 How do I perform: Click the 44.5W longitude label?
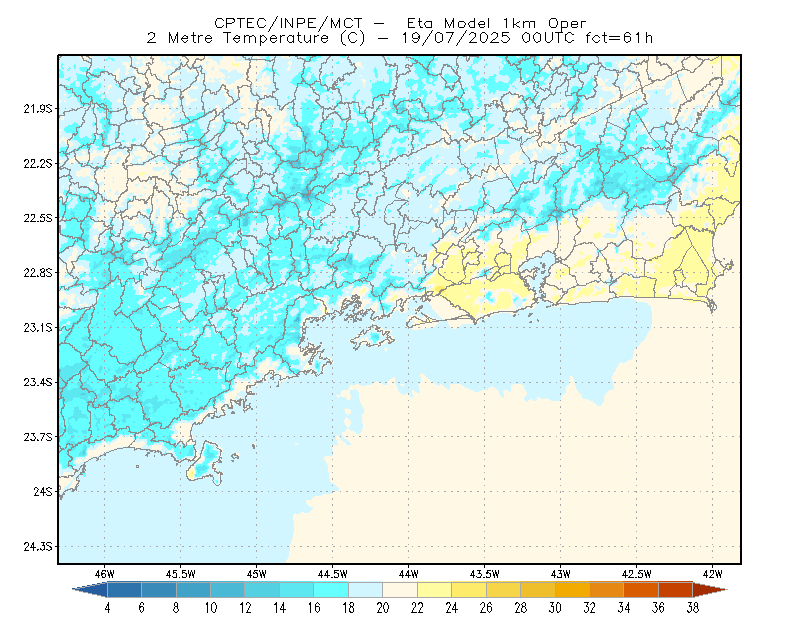pos(333,574)
